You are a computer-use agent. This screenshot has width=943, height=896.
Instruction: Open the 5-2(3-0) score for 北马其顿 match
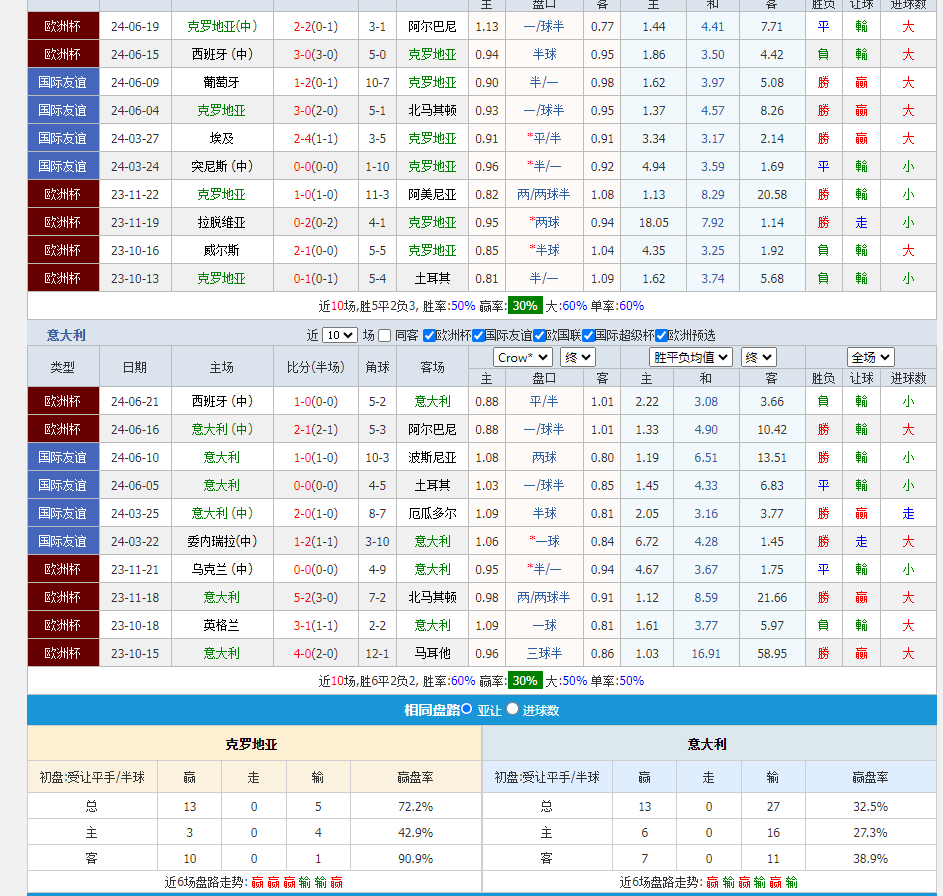coord(315,597)
